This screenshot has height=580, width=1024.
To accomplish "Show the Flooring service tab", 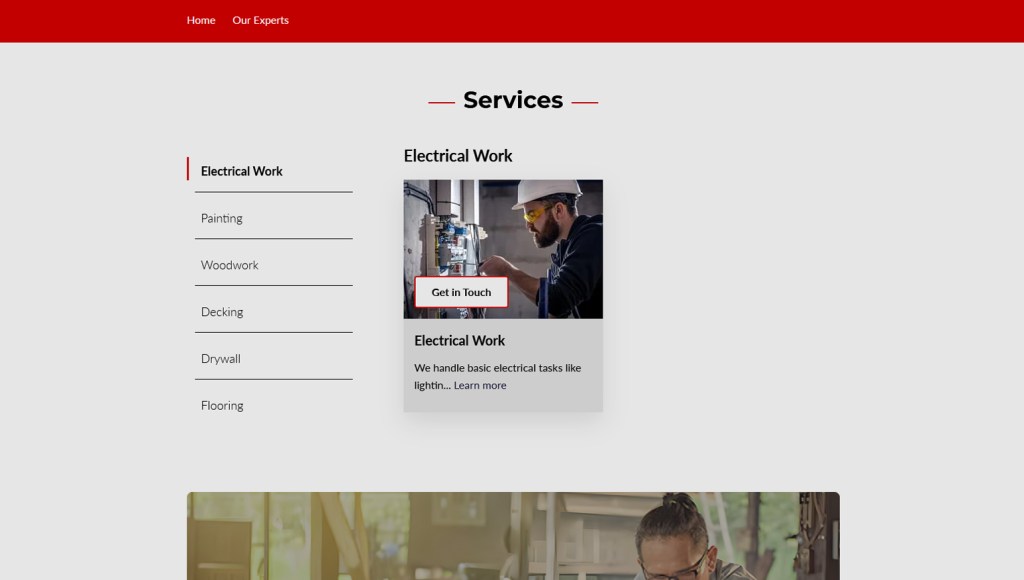I will pos(222,406).
